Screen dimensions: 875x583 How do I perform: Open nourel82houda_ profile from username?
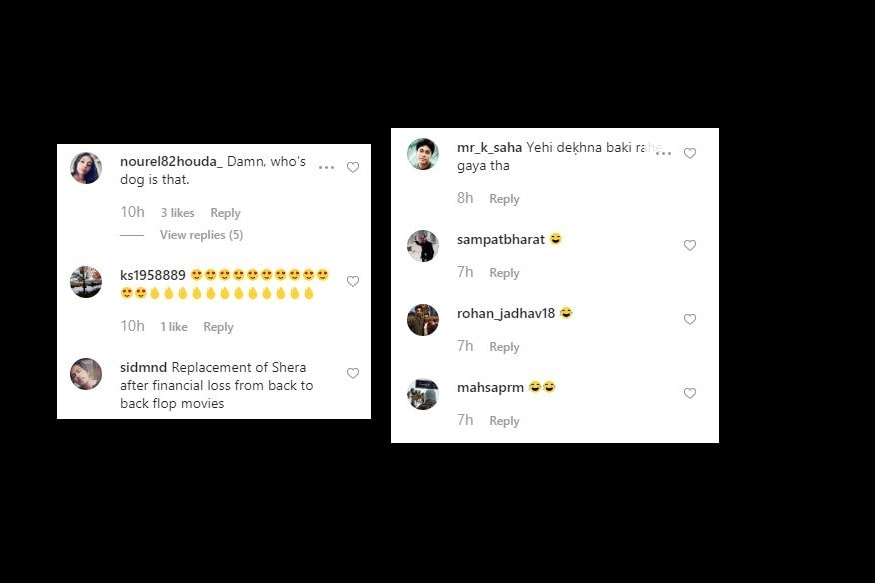171,162
